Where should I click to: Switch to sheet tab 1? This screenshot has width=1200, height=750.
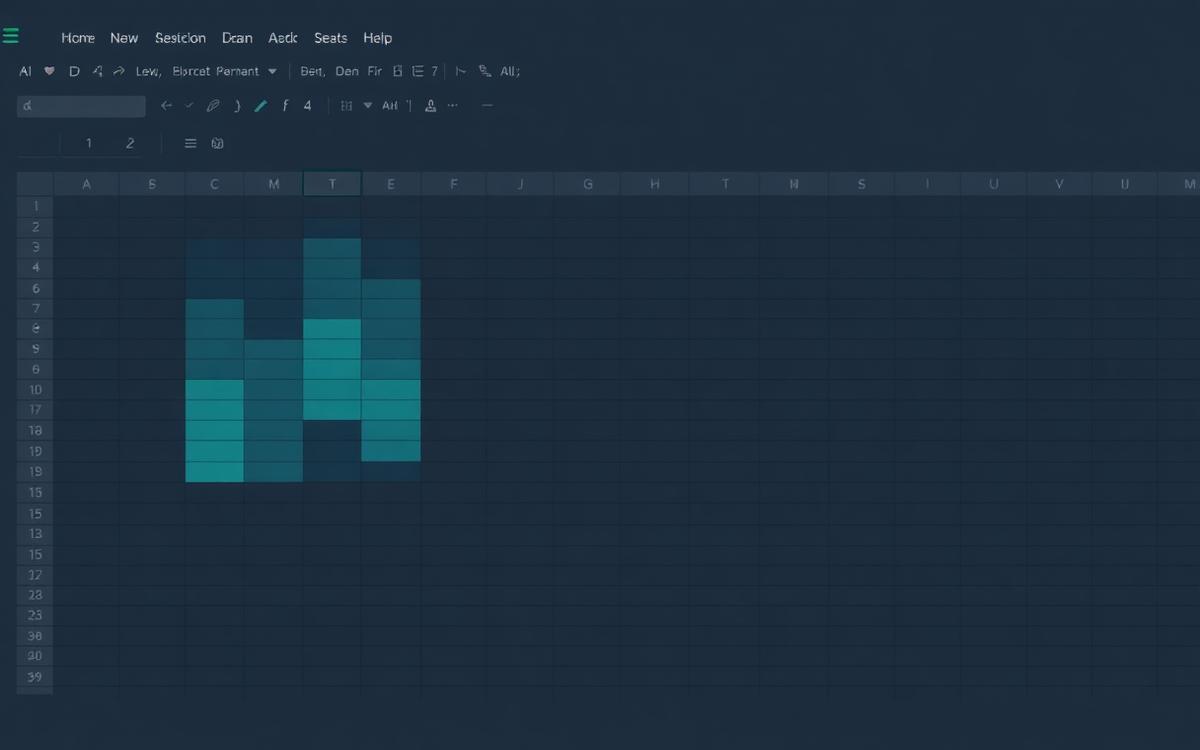point(88,143)
